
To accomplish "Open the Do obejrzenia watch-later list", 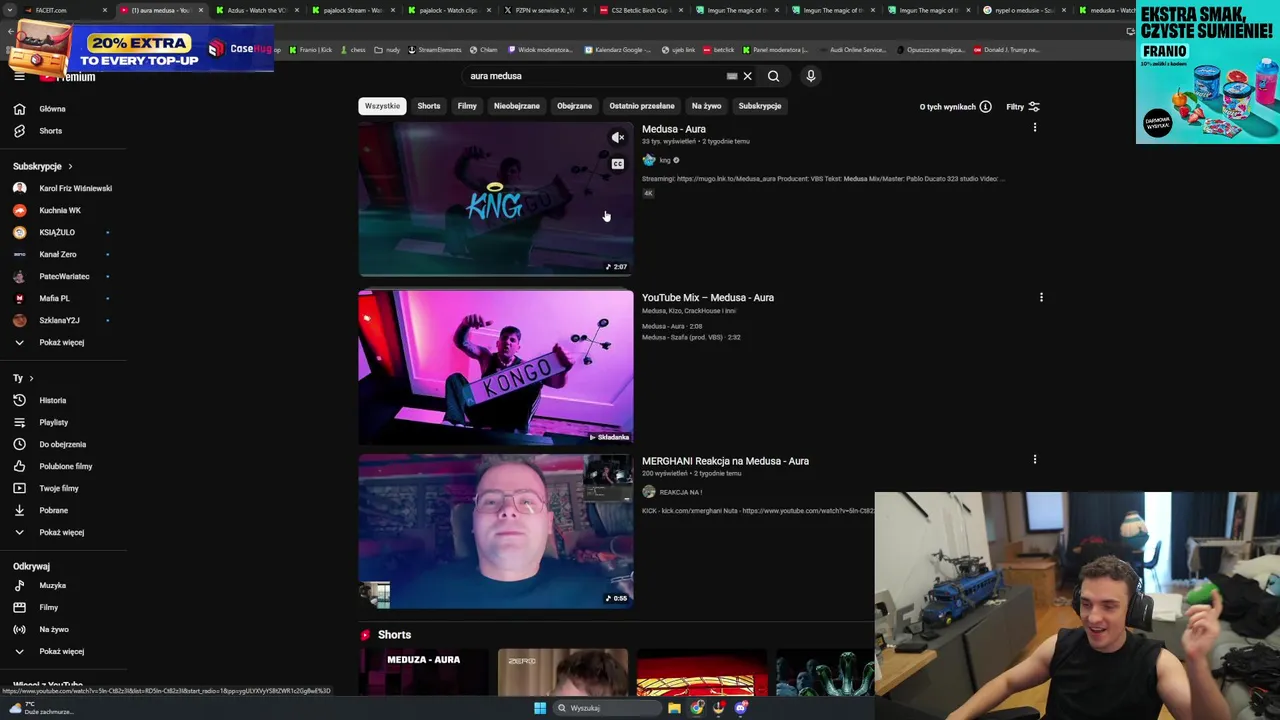I will (62, 444).
